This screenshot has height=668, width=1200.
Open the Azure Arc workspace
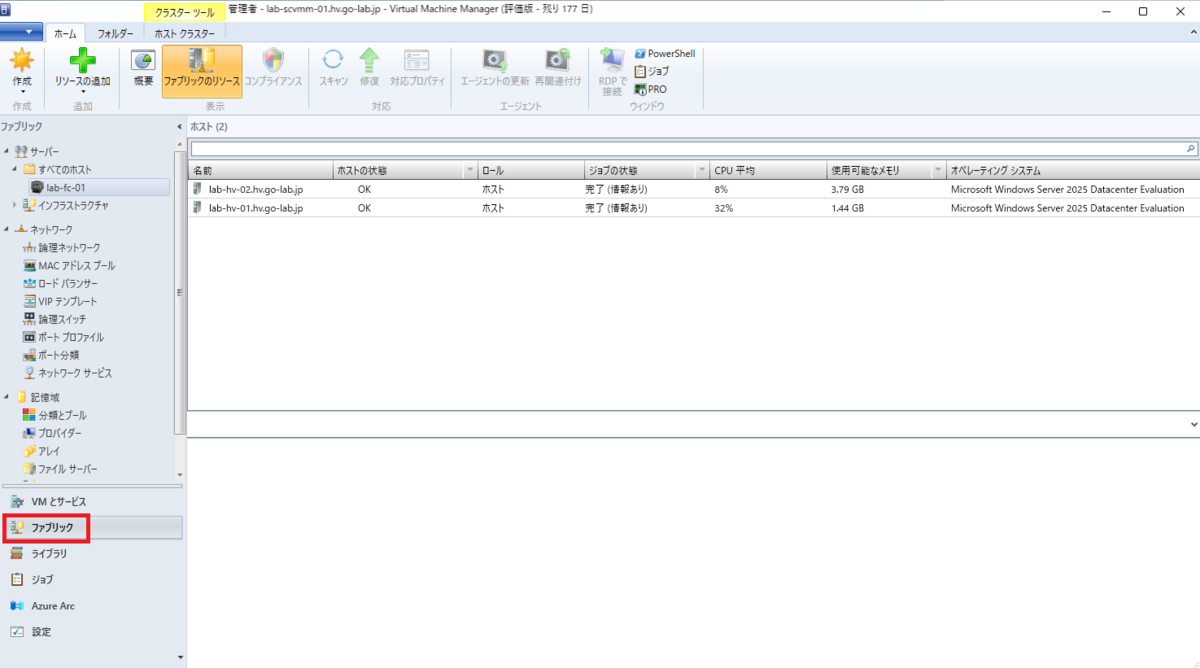(91, 605)
